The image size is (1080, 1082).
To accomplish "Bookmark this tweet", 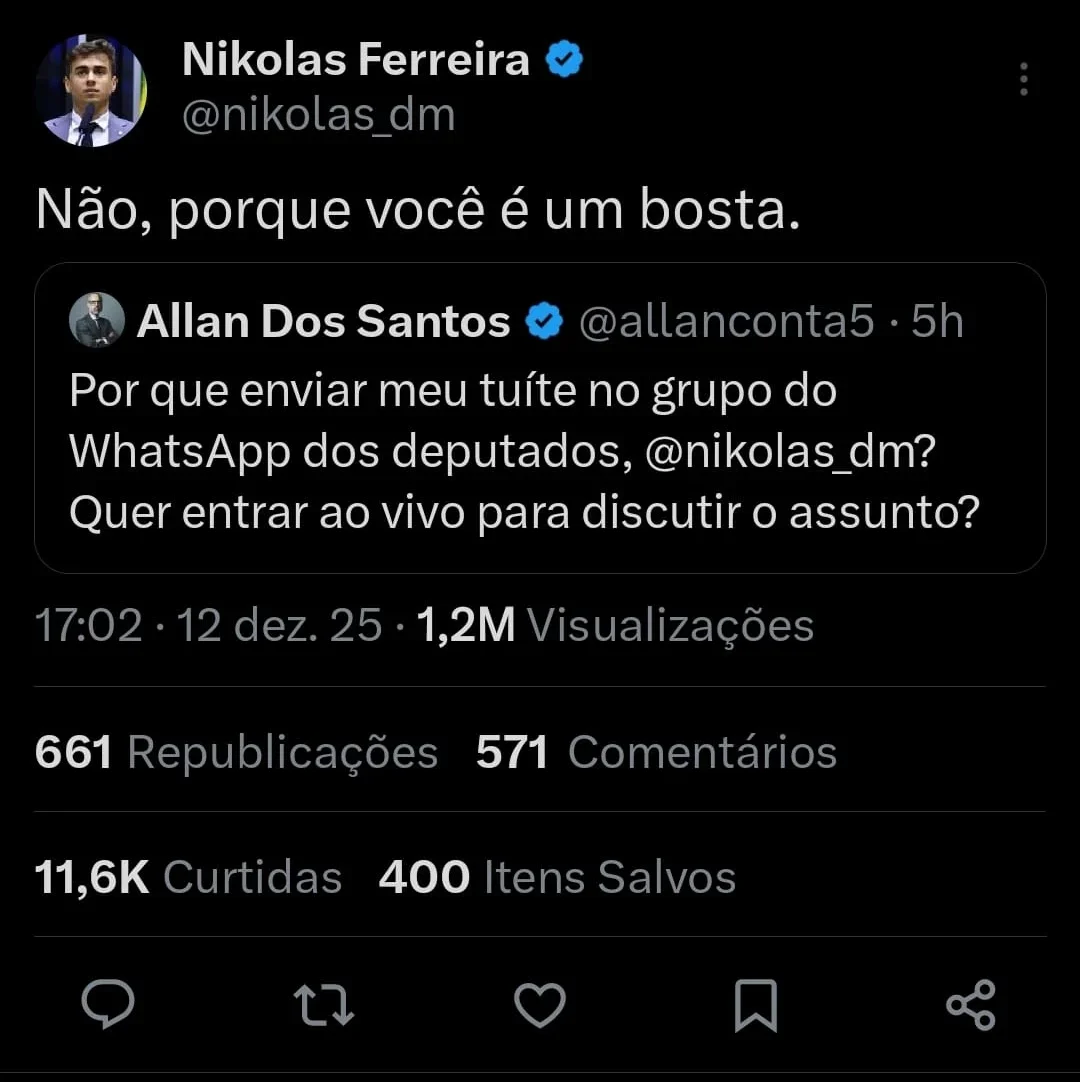I will point(757,1007).
